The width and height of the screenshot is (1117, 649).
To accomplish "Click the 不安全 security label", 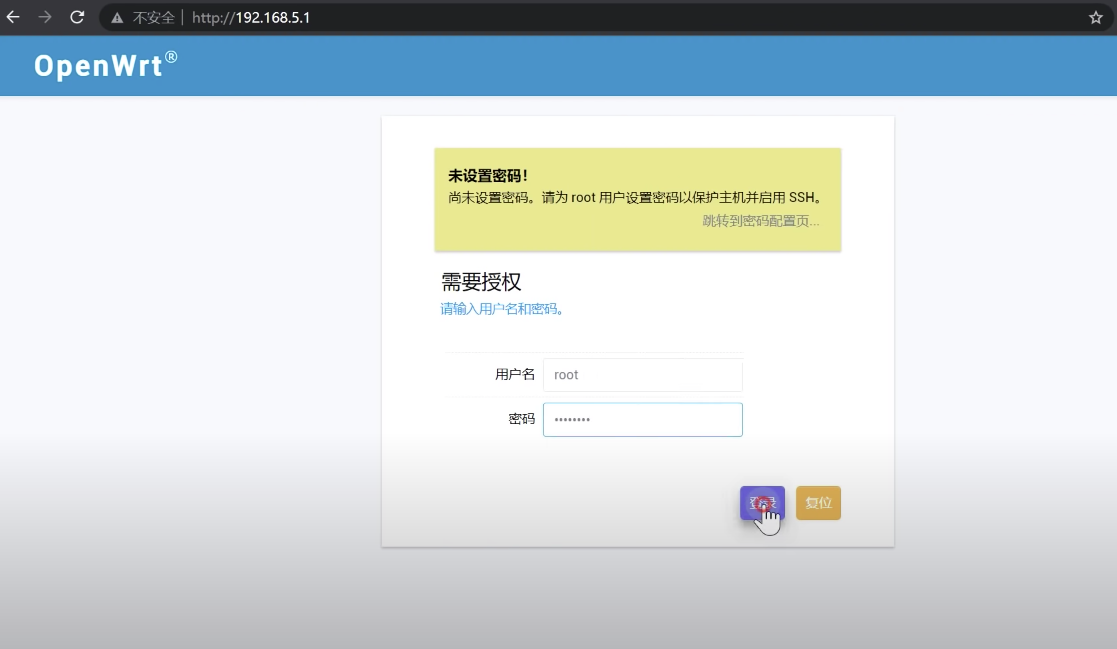I will coord(154,18).
